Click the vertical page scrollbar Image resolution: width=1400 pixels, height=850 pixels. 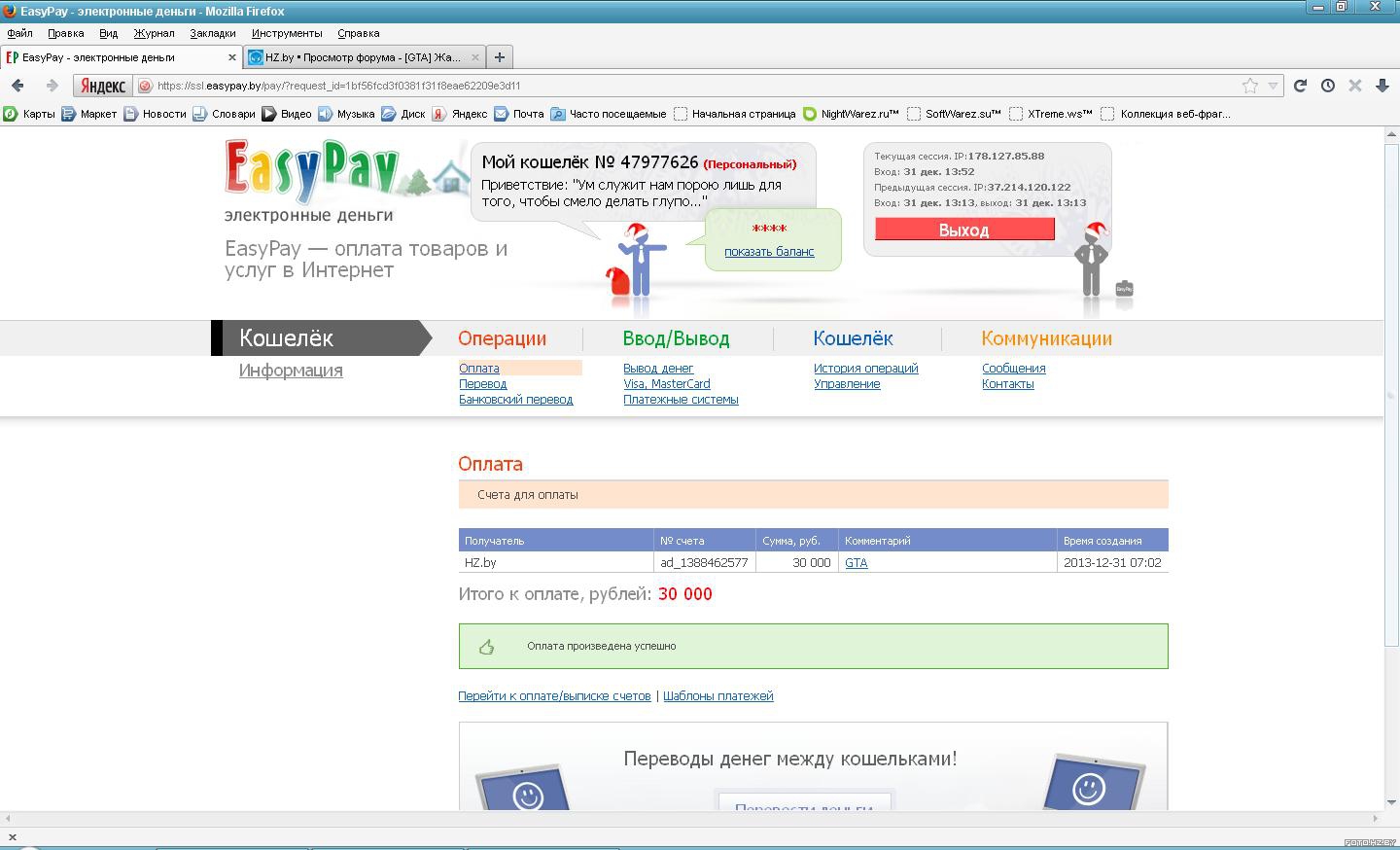pos(1391,394)
